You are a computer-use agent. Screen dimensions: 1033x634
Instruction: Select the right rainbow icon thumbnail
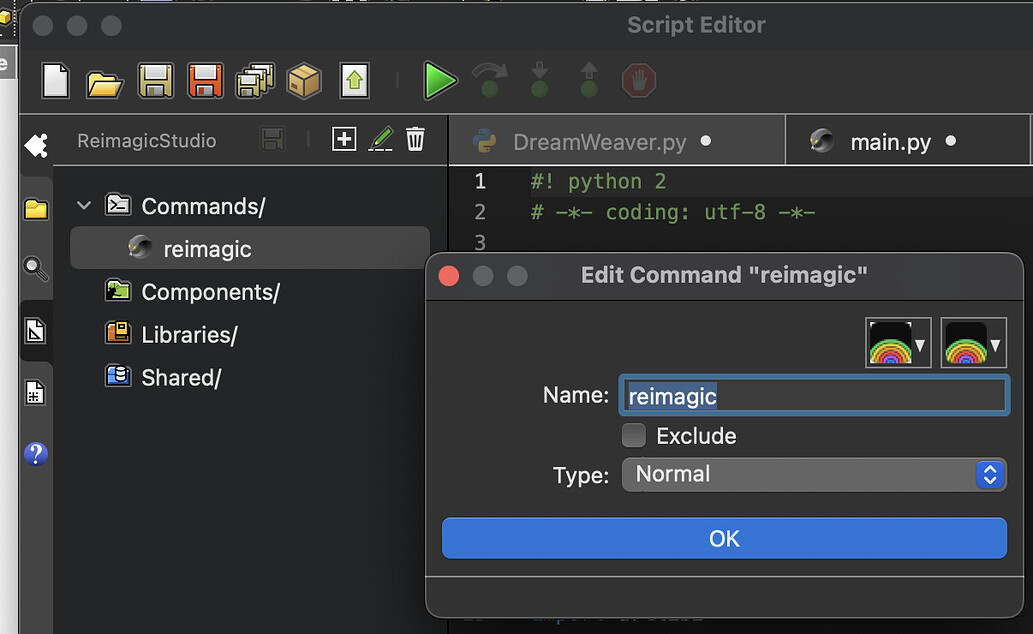966,342
